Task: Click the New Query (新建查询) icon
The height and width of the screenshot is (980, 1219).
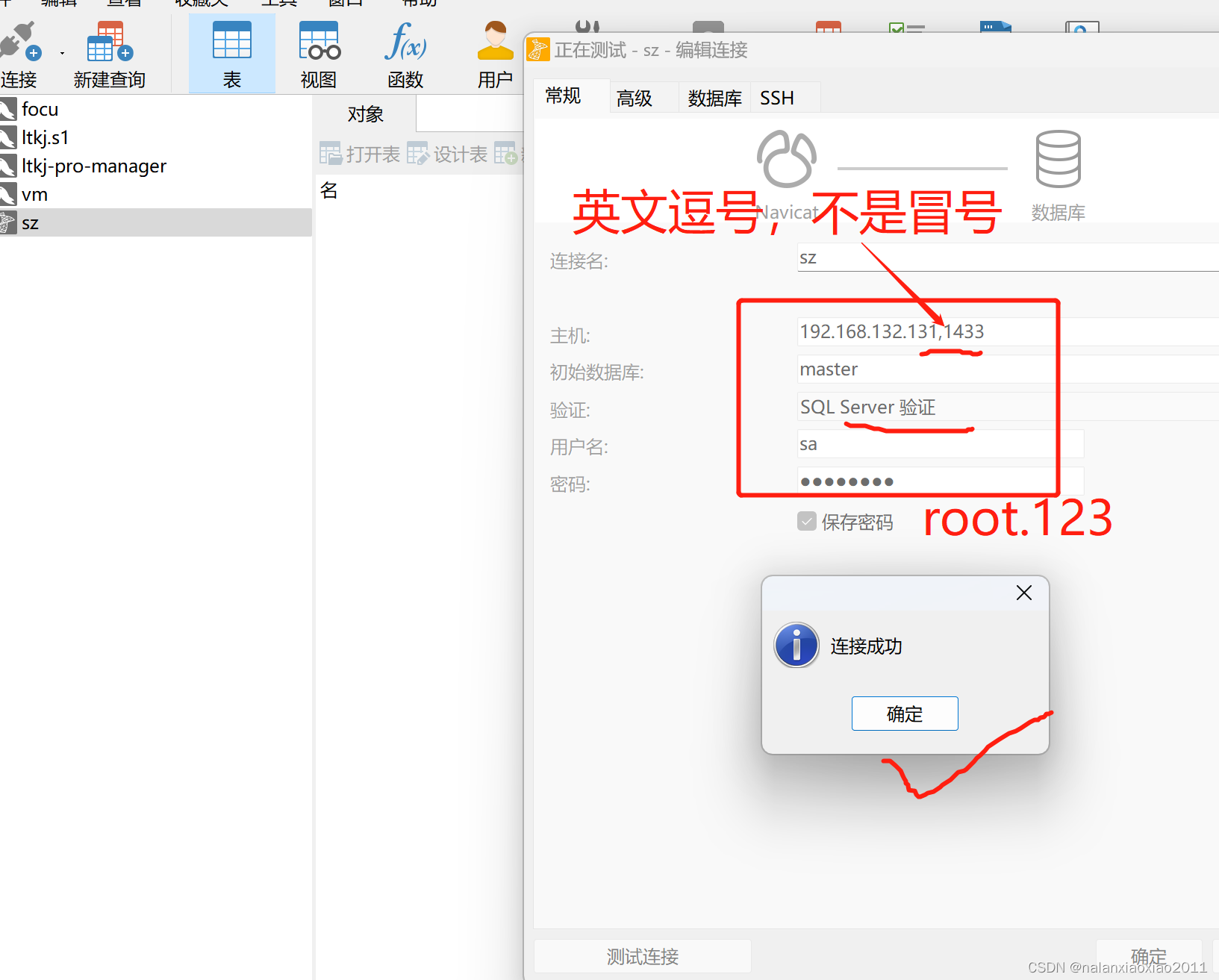Action: pos(110,42)
